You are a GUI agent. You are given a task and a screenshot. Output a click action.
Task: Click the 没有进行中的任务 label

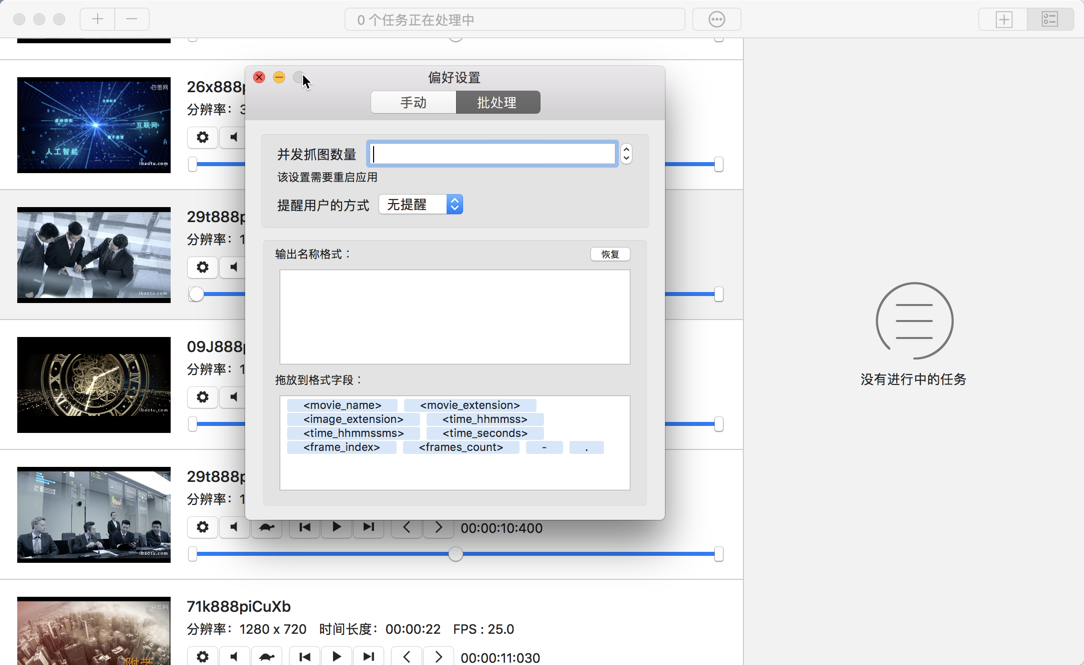tap(913, 379)
